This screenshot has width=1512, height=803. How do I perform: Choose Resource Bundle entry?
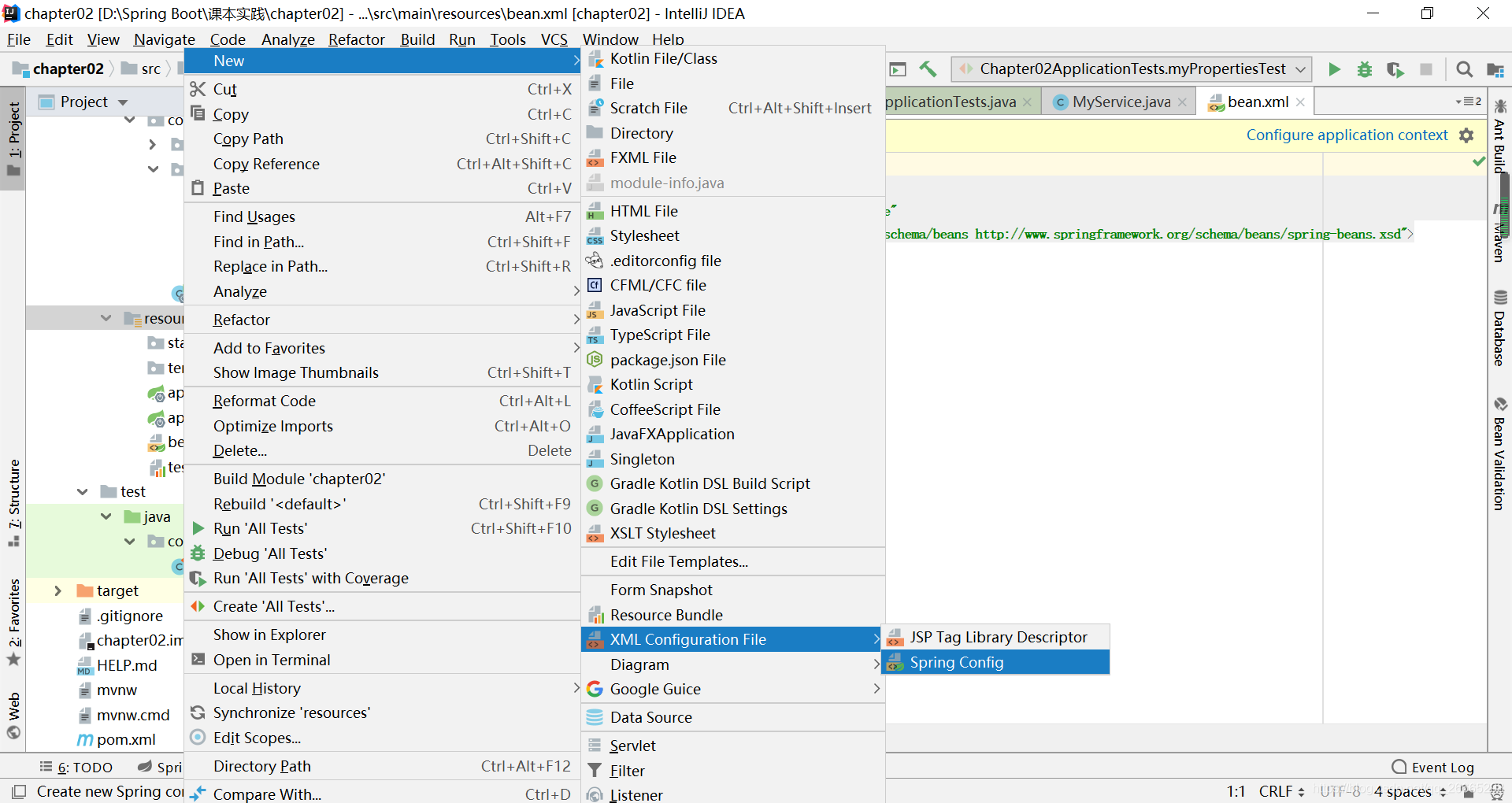click(732, 615)
